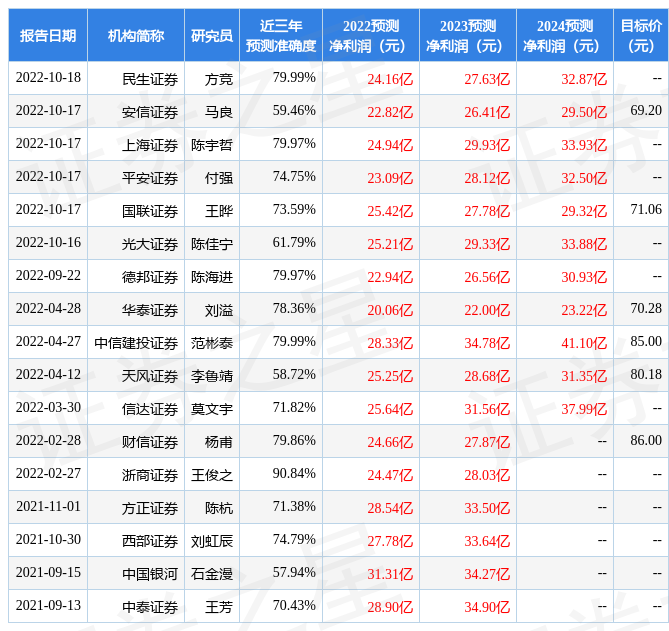Click the 2024预测净利润 column header

click(x=564, y=35)
